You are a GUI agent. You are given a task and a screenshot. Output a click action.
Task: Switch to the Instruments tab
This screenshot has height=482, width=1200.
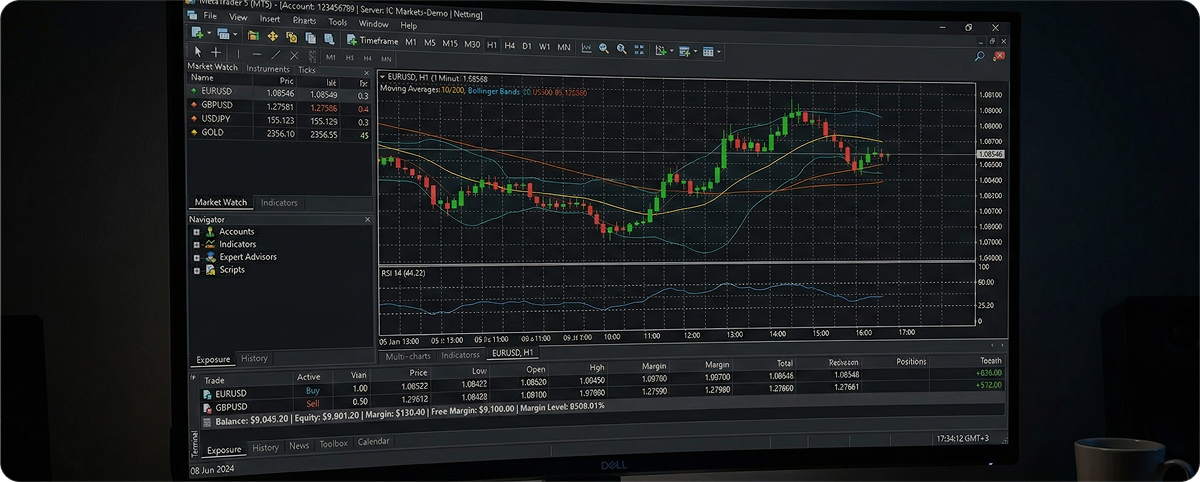coord(268,69)
